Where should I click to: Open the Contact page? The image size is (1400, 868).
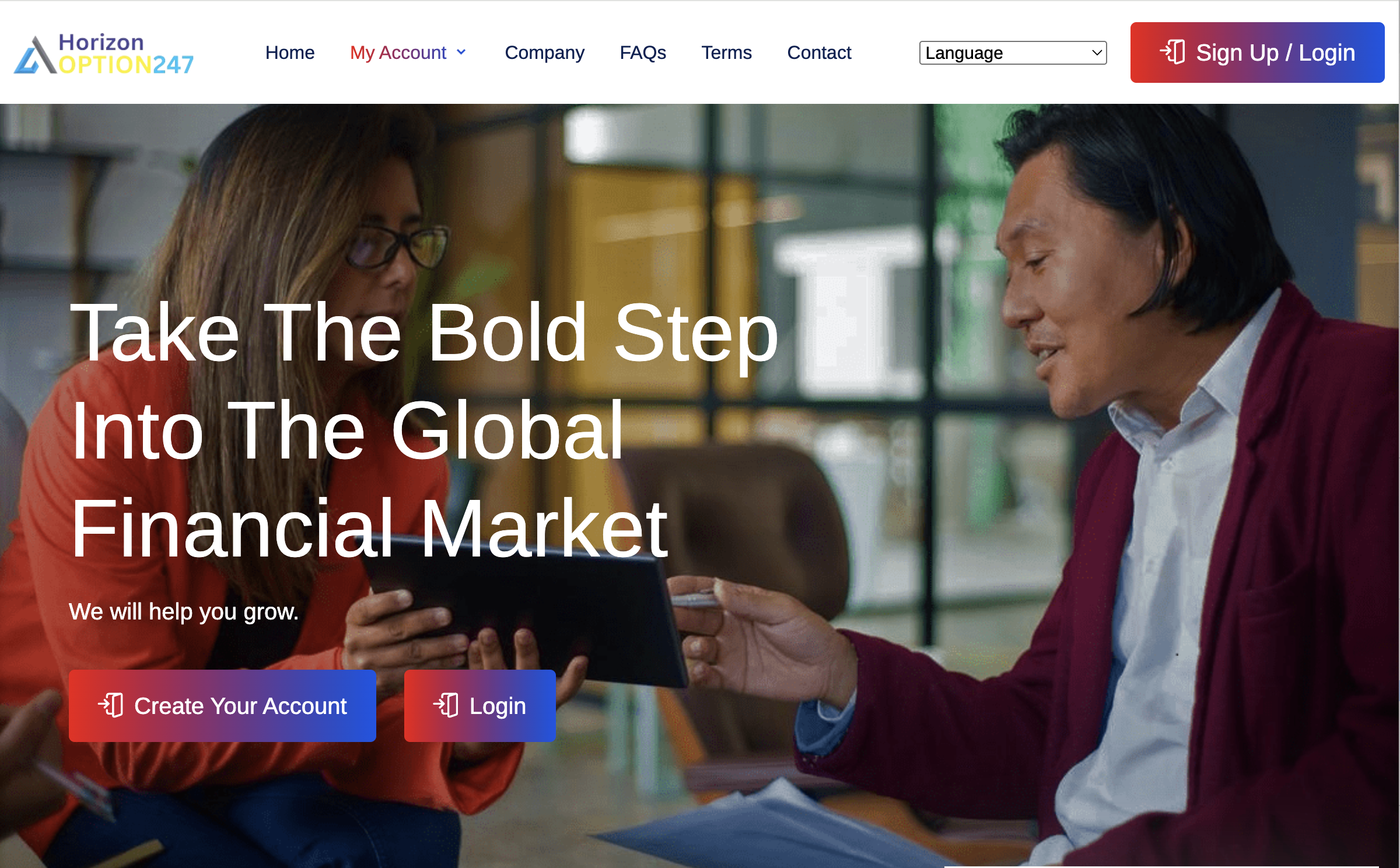[819, 52]
